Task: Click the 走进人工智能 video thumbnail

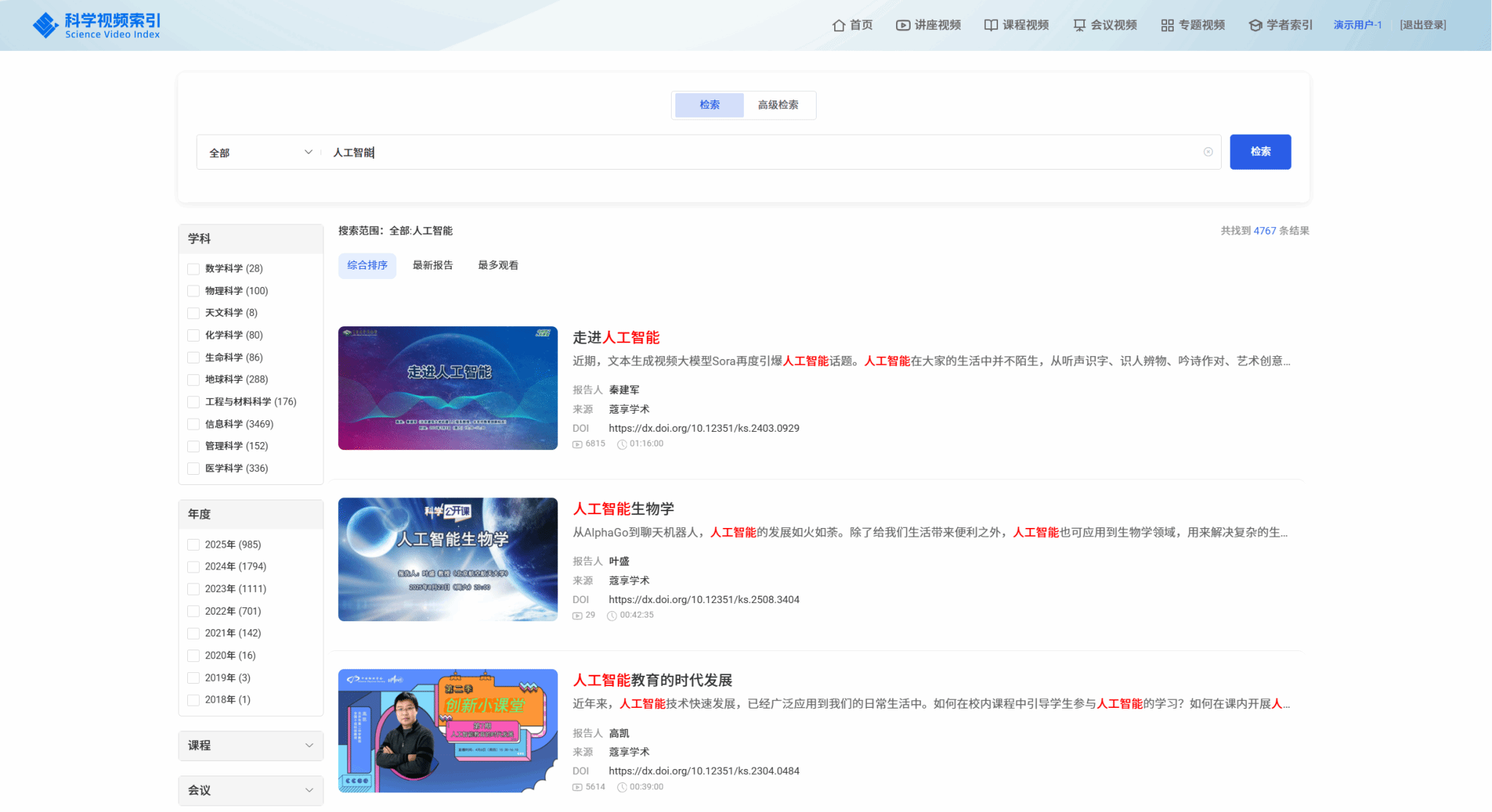Action: pos(447,388)
